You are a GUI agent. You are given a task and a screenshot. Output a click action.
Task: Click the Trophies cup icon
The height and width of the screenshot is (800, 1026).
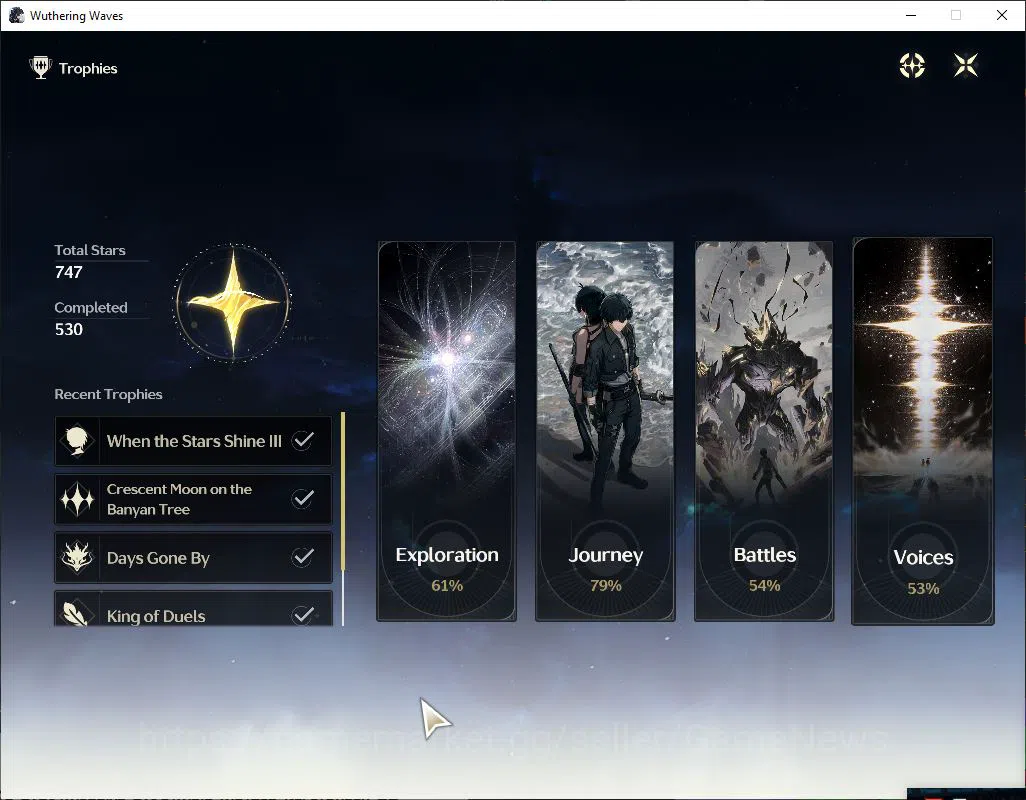click(x=41, y=67)
